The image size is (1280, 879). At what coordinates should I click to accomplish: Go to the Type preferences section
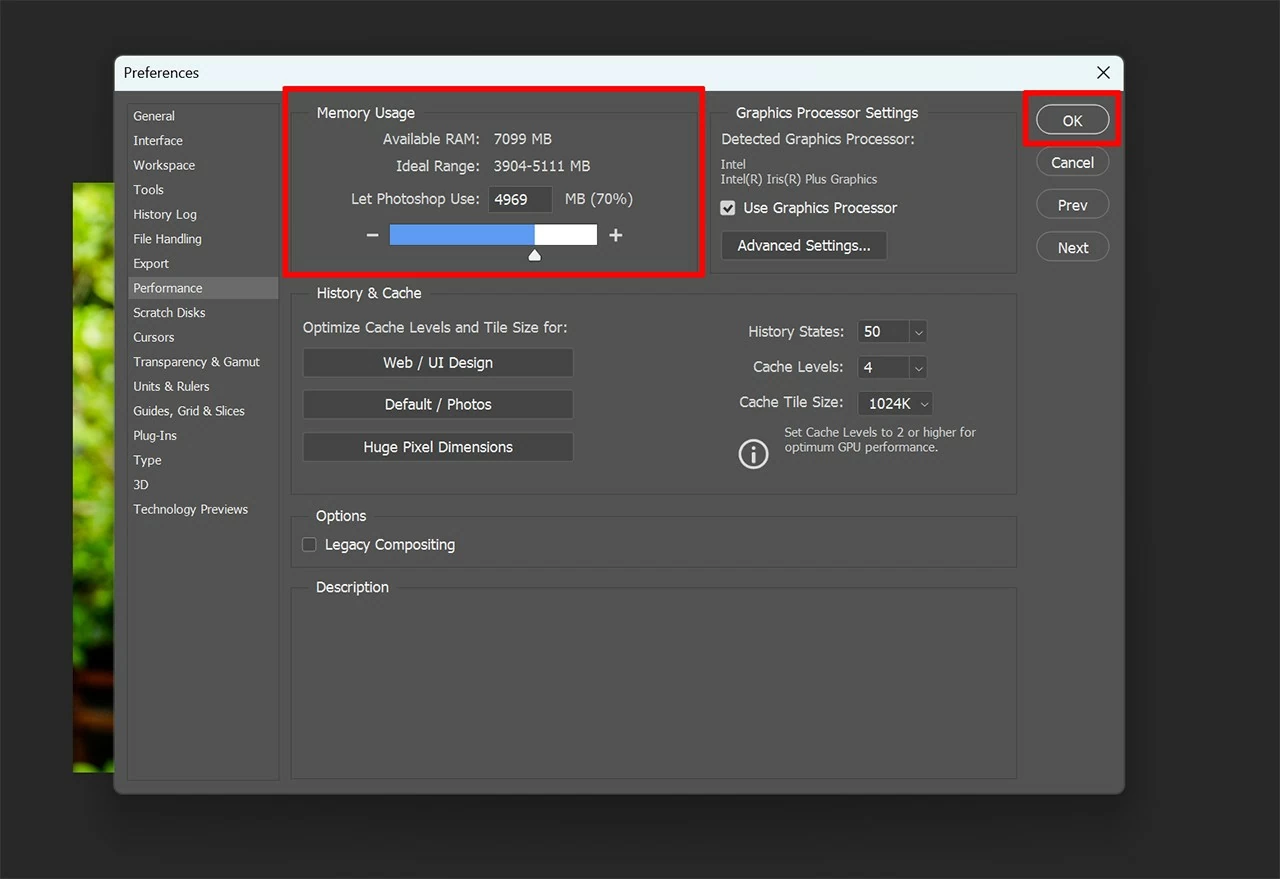coord(147,460)
